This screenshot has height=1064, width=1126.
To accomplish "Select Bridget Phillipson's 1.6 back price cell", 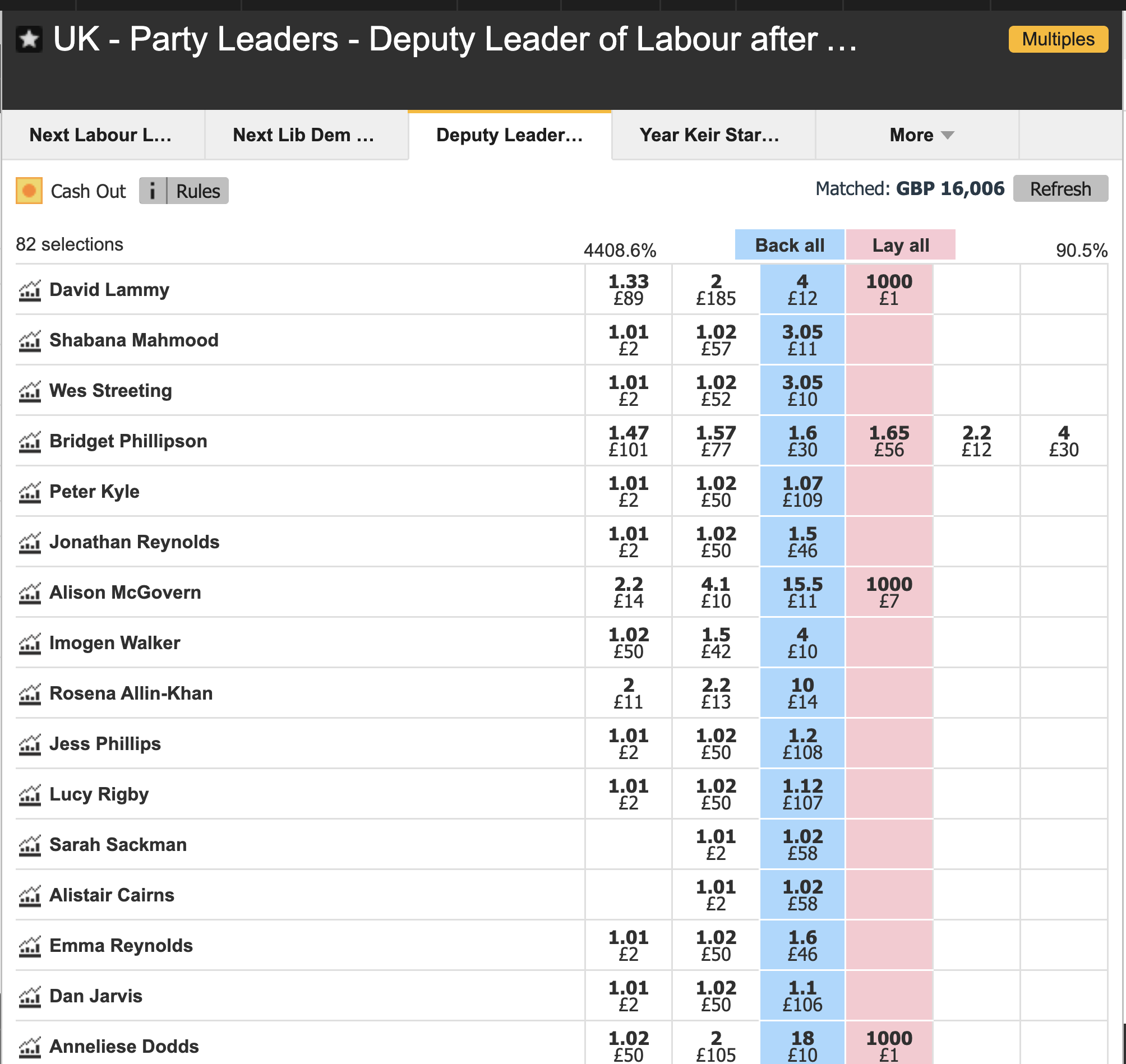I will click(802, 441).
